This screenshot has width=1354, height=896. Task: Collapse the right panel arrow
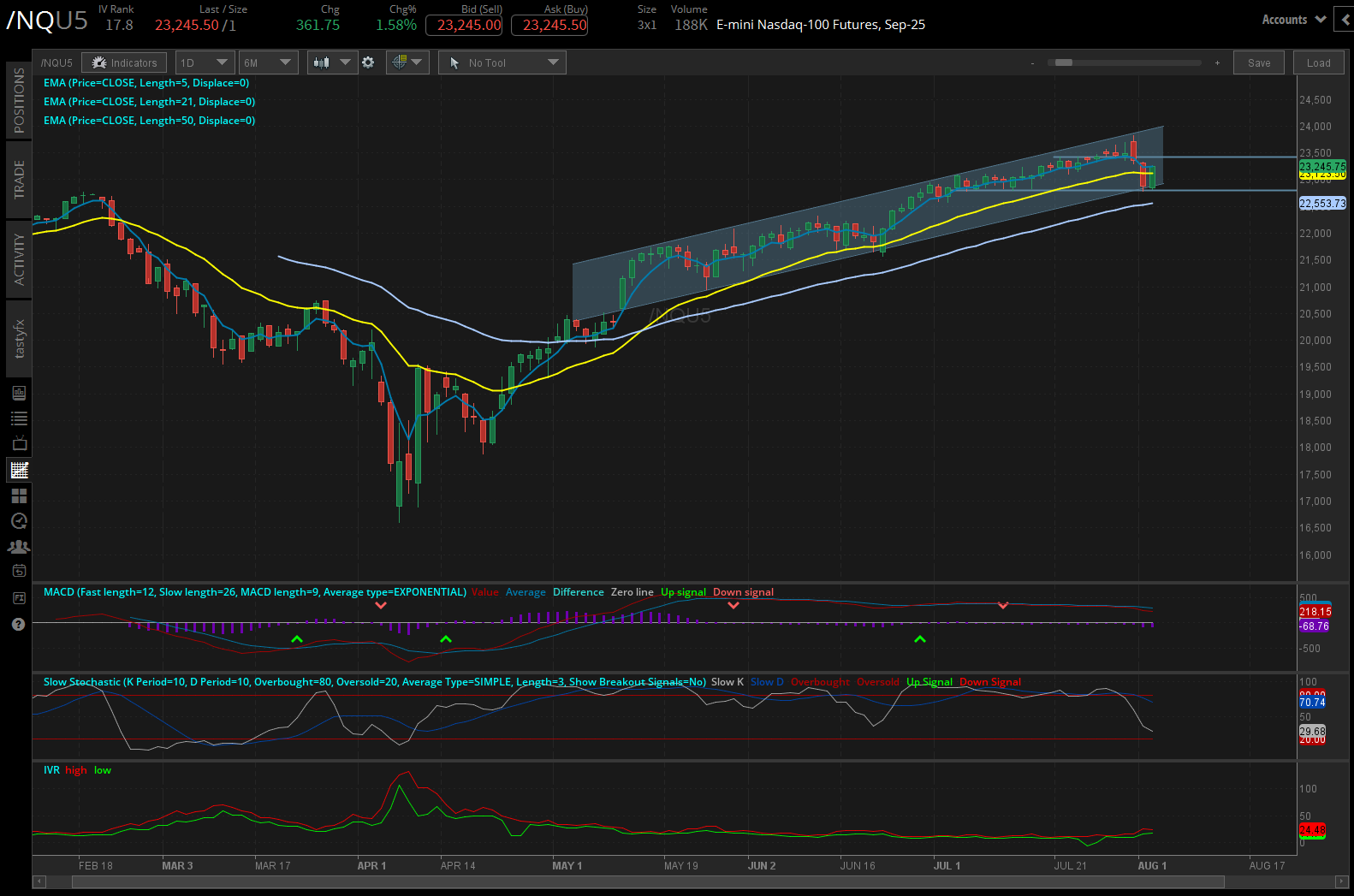tap(1346, 20)
